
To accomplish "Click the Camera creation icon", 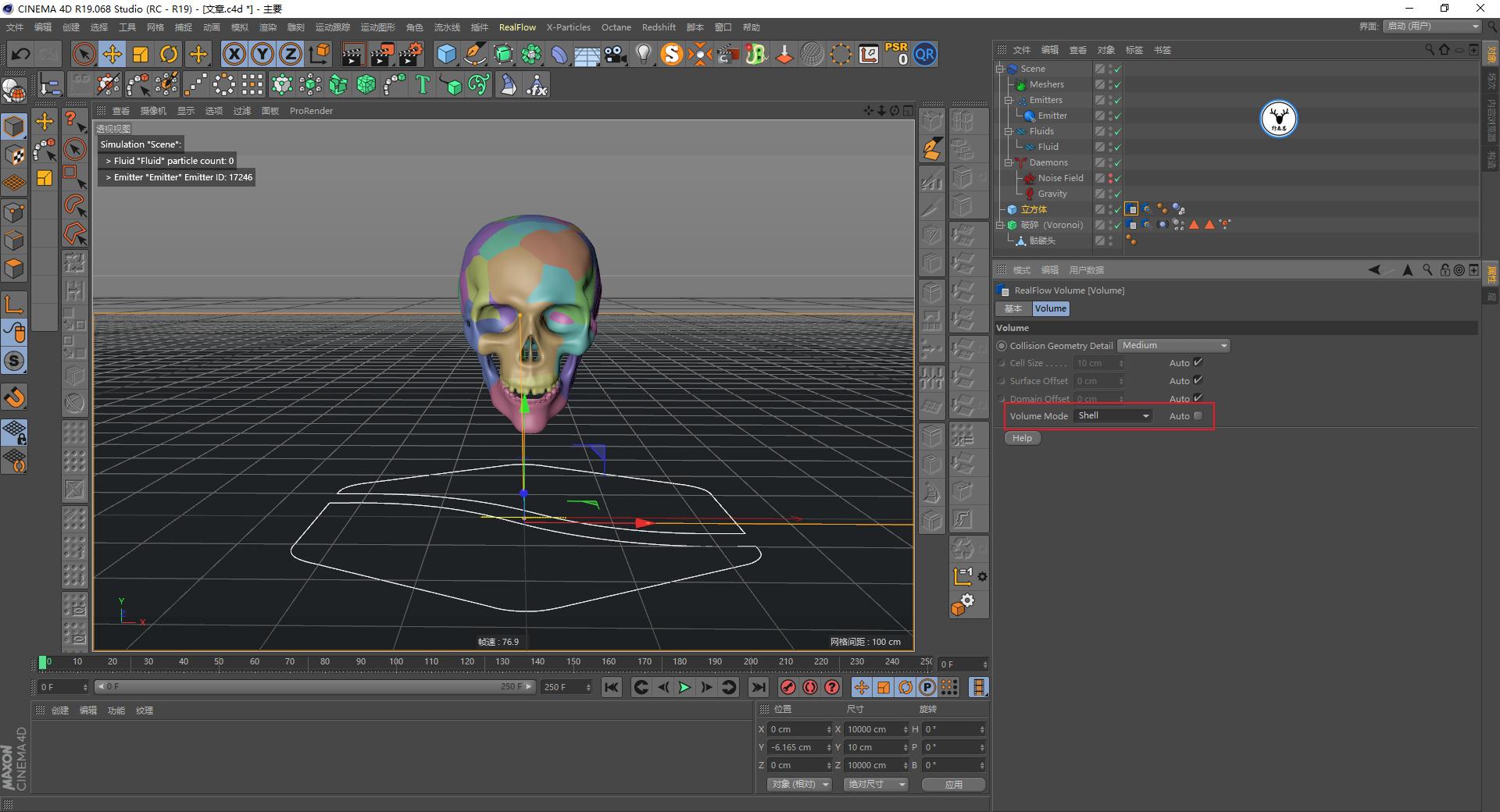I will tap(615, 54).
